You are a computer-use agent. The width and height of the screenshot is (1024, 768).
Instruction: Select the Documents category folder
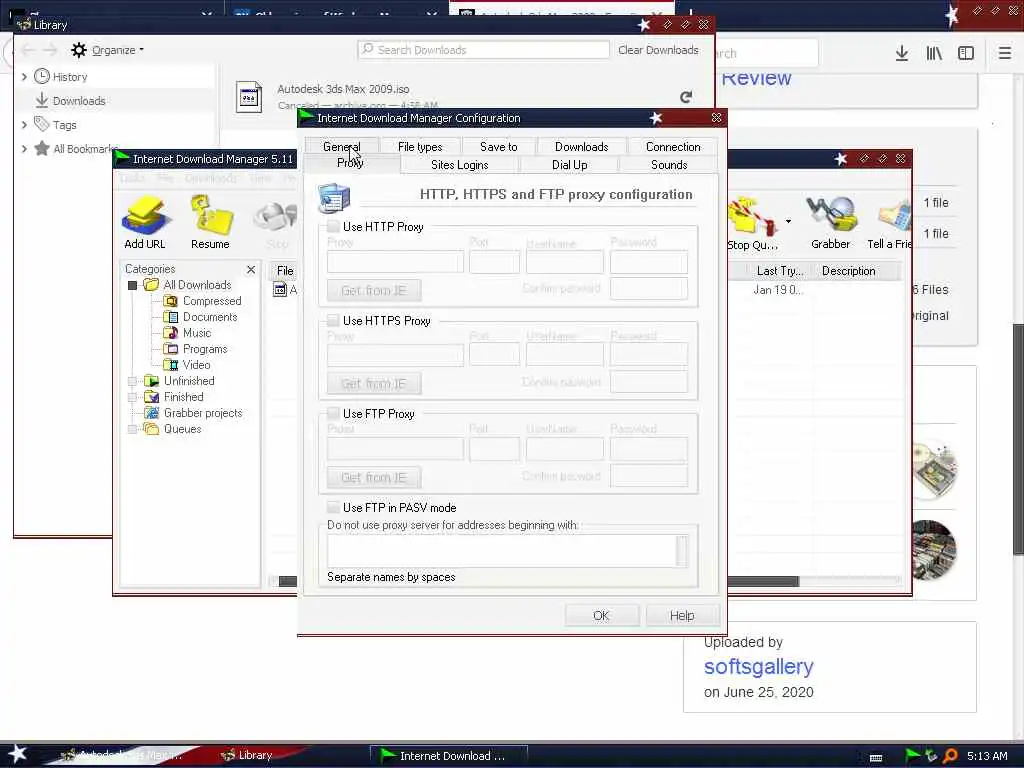[200, 317]
